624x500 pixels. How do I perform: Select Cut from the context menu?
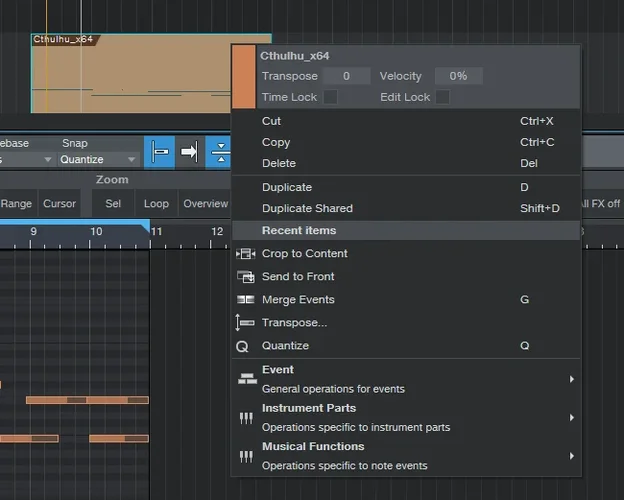pyautogui.click(x=271, y=121)
